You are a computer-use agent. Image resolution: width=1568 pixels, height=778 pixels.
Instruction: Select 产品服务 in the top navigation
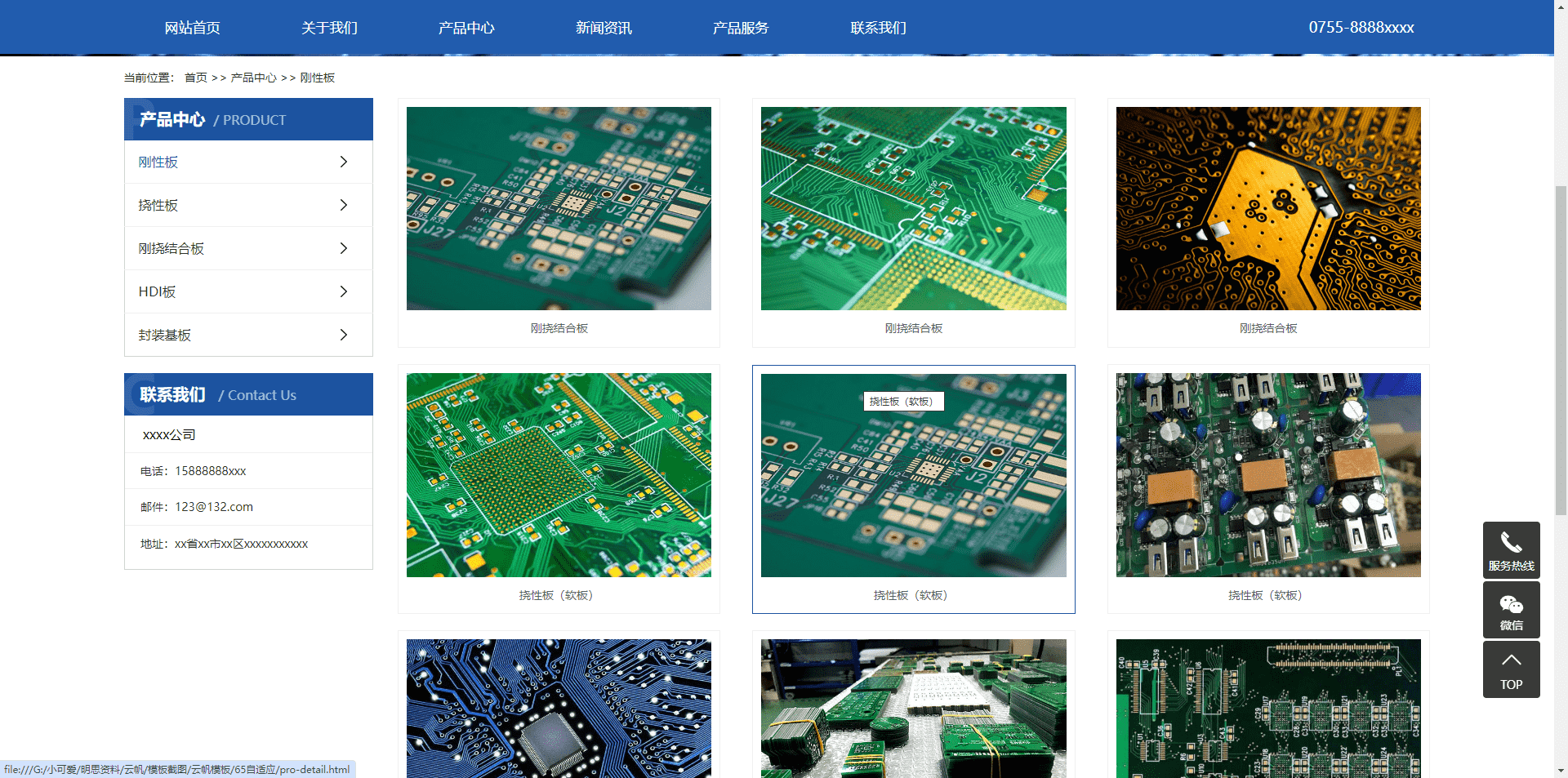tap(742, 28)
